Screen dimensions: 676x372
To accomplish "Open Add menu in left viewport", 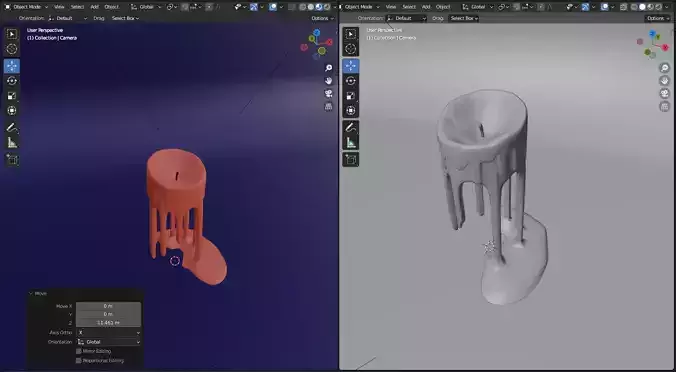I will tap(94, 7).
